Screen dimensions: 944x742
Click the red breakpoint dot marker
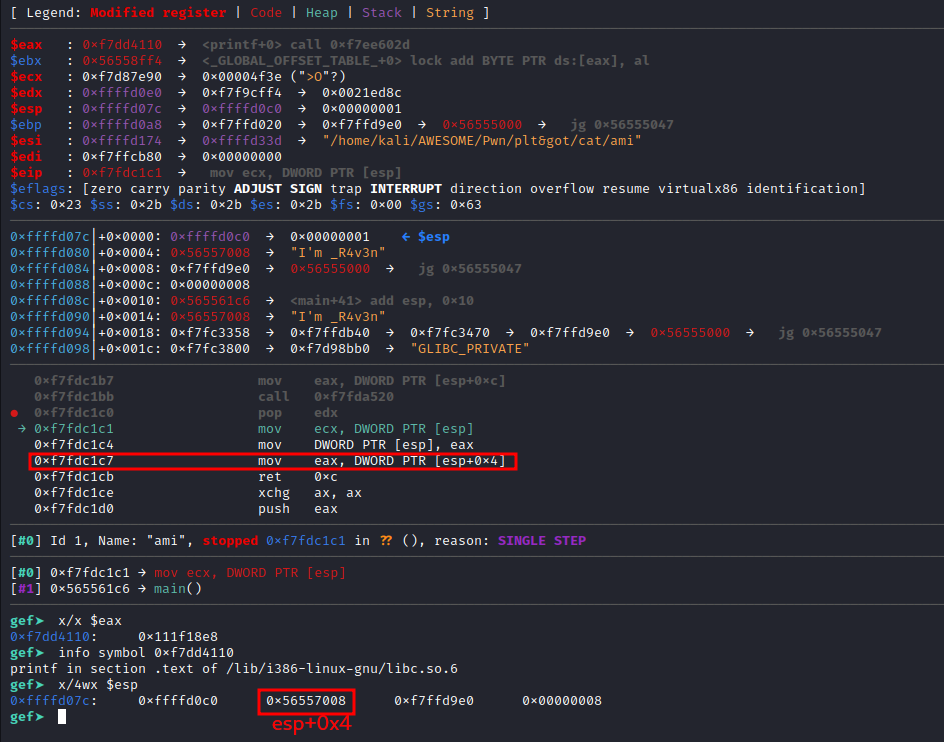tap(13, 412)
